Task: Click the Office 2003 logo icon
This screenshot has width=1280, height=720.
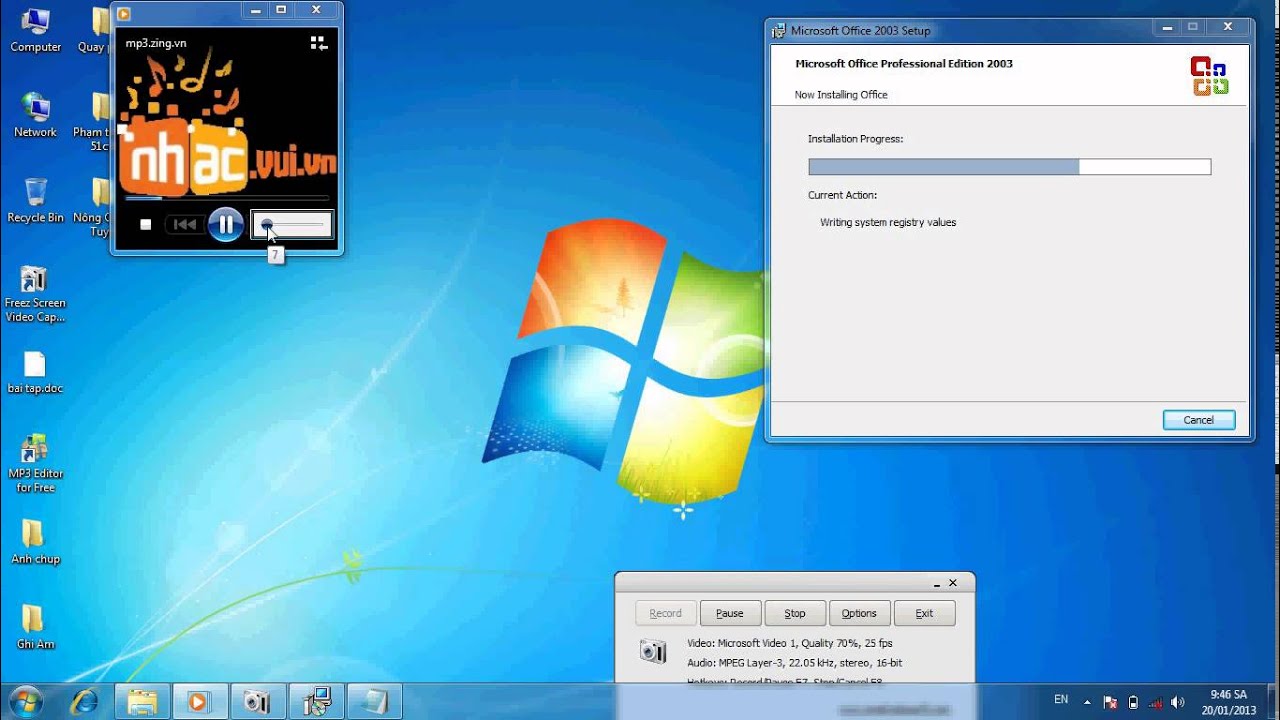Action: click(x=1209, y=76)
